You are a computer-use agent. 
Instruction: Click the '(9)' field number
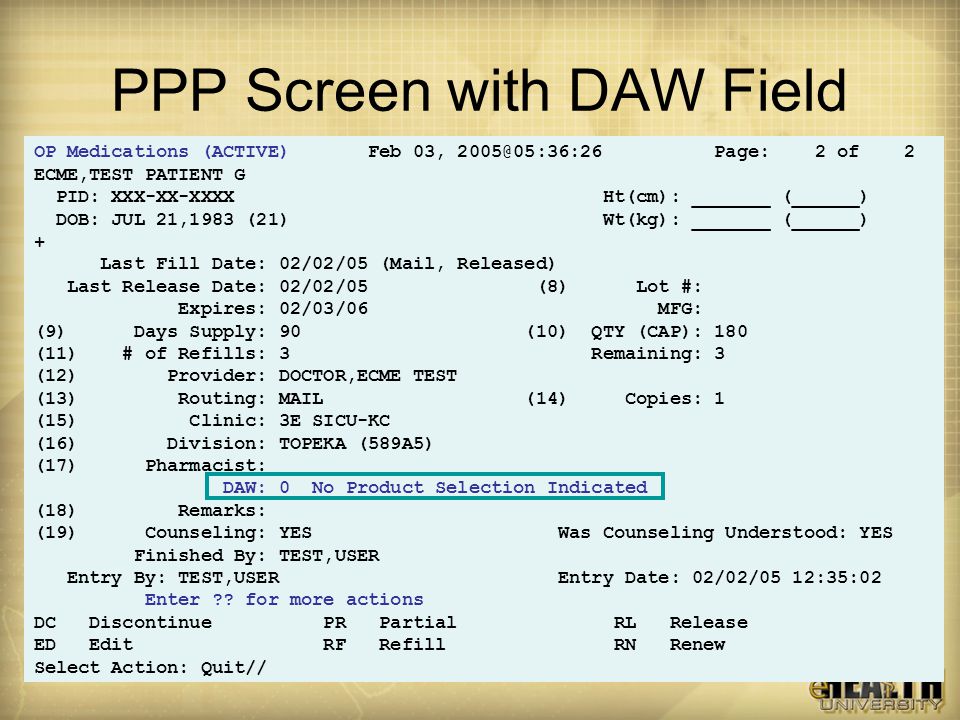click(50, 331)
